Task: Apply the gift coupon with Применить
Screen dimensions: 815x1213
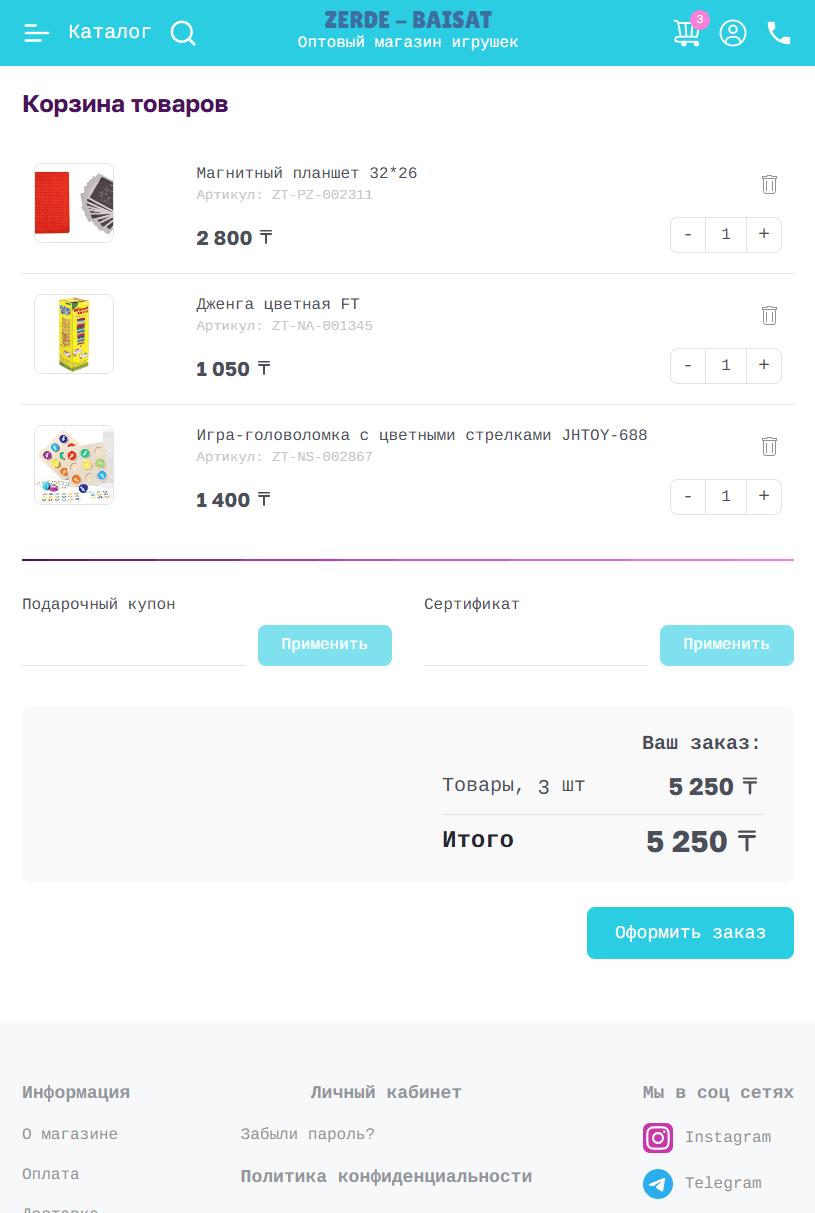Action: [325, 645]
